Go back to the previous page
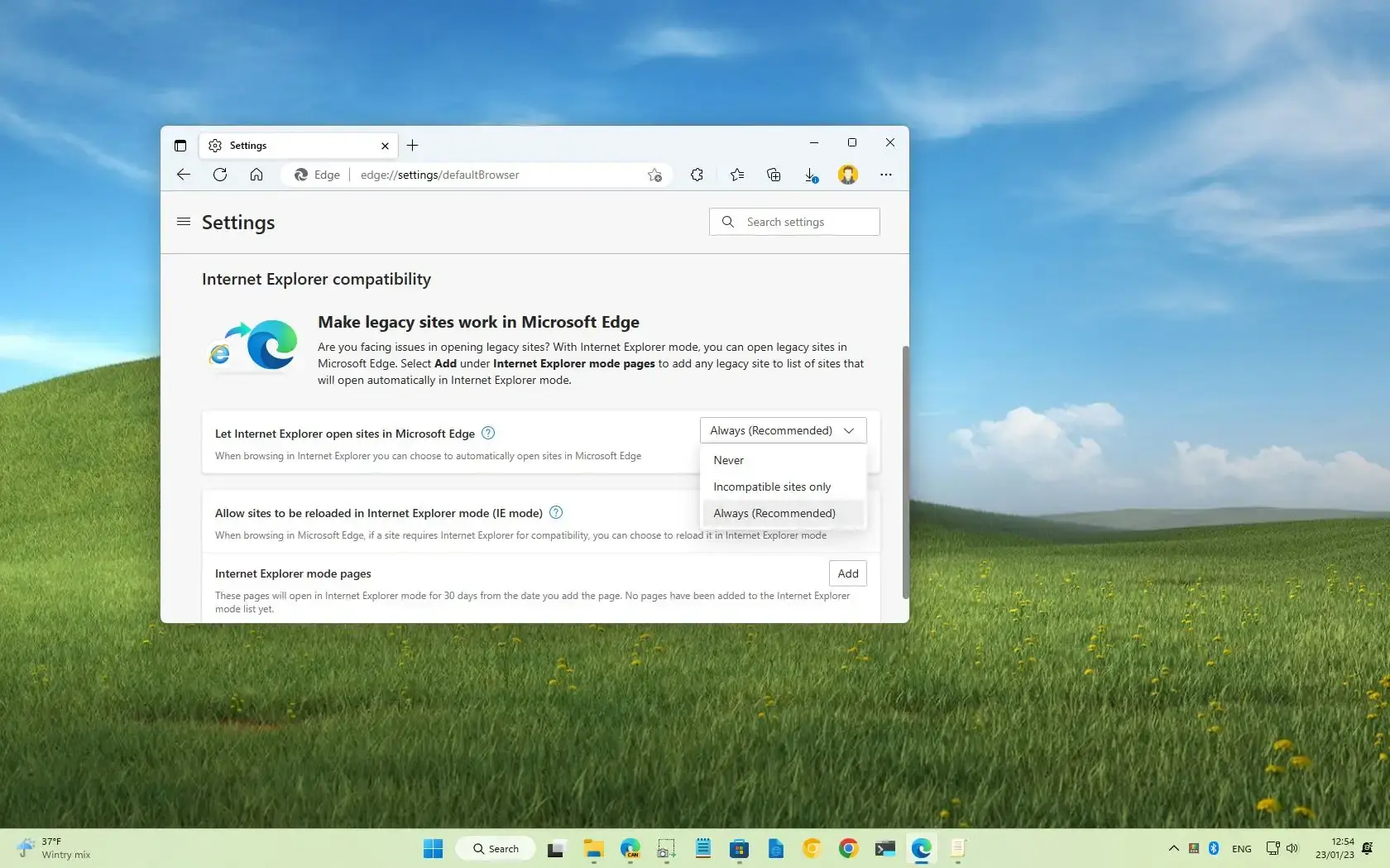This screenshot has width=1390, height=868. click(x=184, y=175)
